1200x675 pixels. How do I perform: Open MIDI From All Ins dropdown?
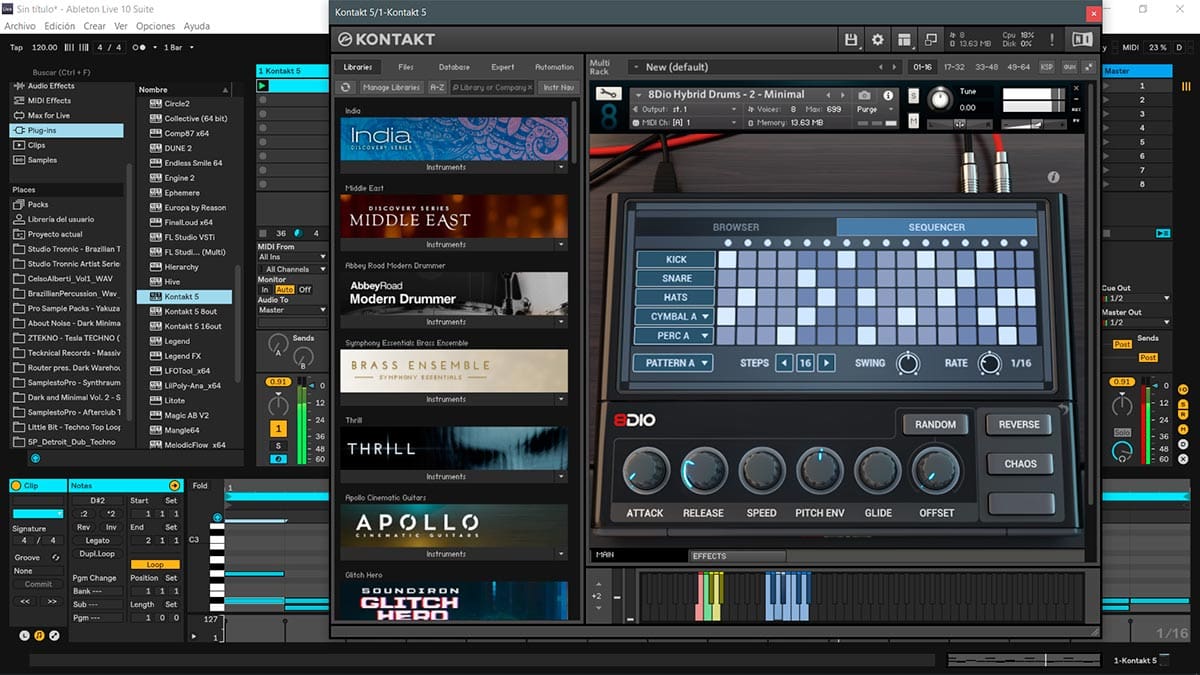click(293, 257)
